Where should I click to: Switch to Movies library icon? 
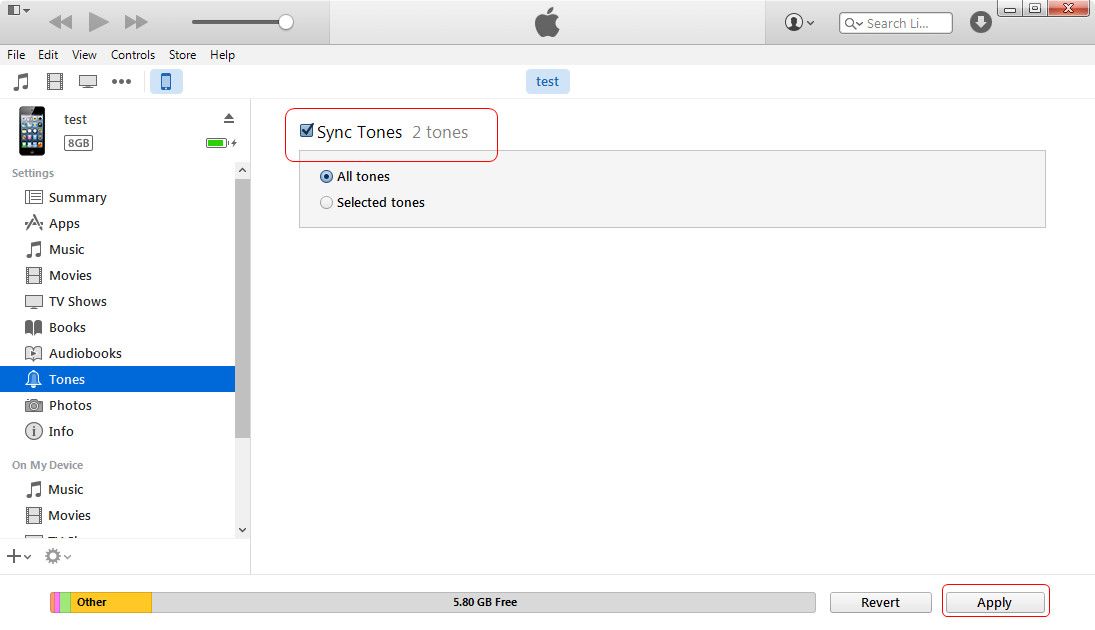tap(54, 82)
